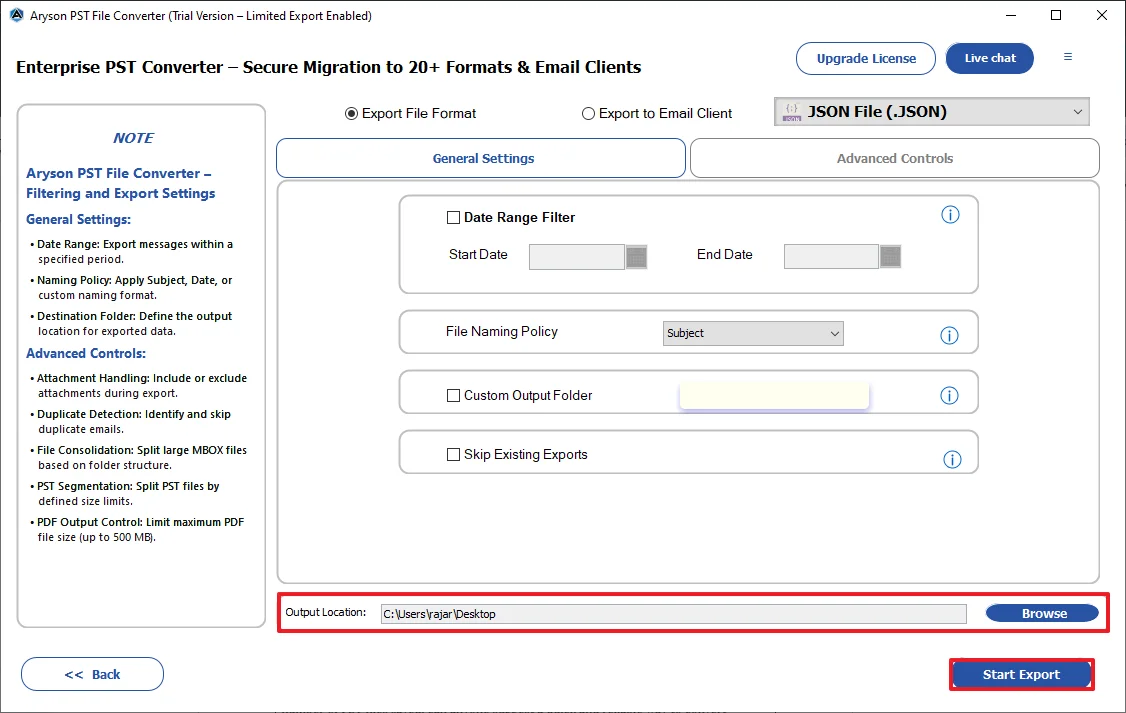The image size is (1126, 713).
Task: Click the Output Location path field
Action: [x=674, y=614]
